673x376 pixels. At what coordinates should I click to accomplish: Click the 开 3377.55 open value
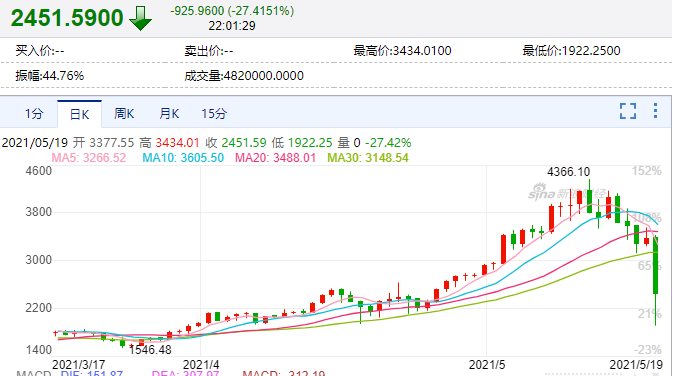coord(103,143)
